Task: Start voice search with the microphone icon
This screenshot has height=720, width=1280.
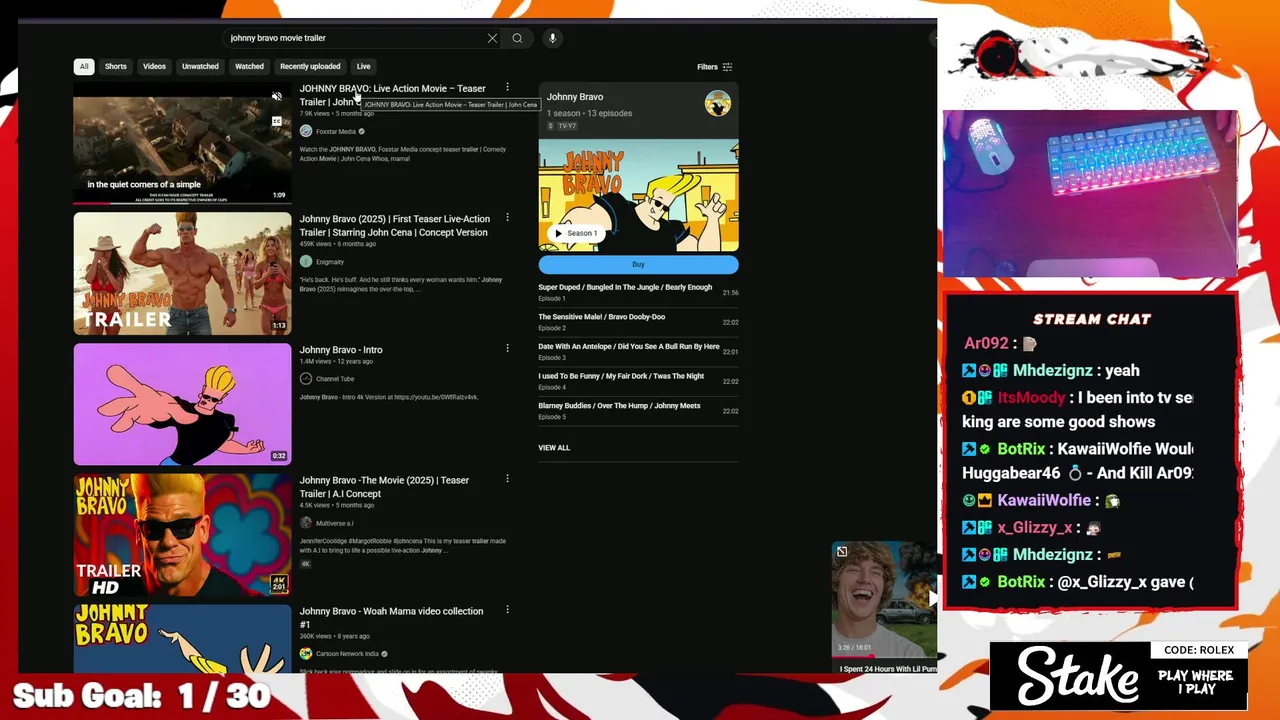Action: (x=552, y=38)
